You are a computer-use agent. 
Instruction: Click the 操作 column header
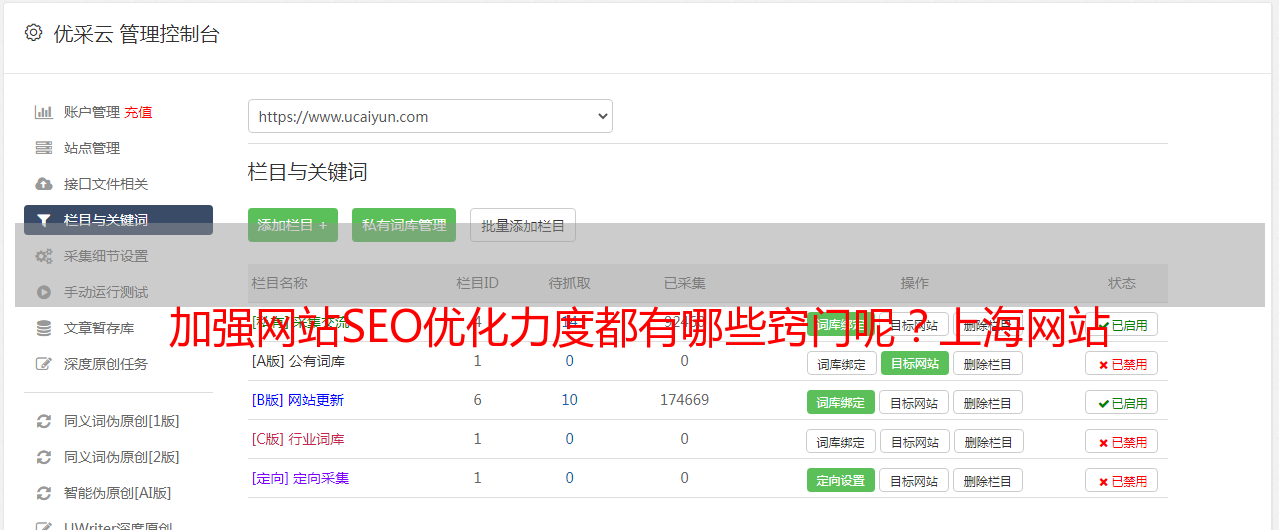point(915,283)
